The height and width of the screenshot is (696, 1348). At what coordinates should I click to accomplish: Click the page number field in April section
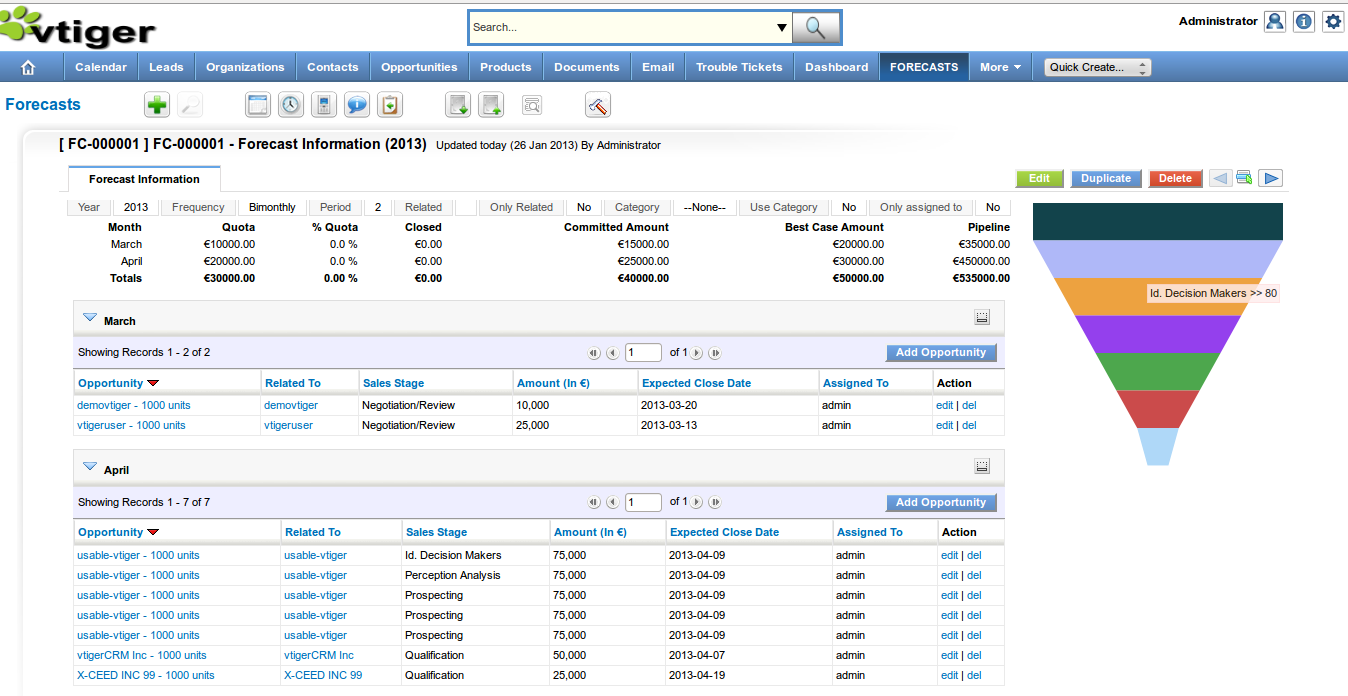click(x=643, y=502)
